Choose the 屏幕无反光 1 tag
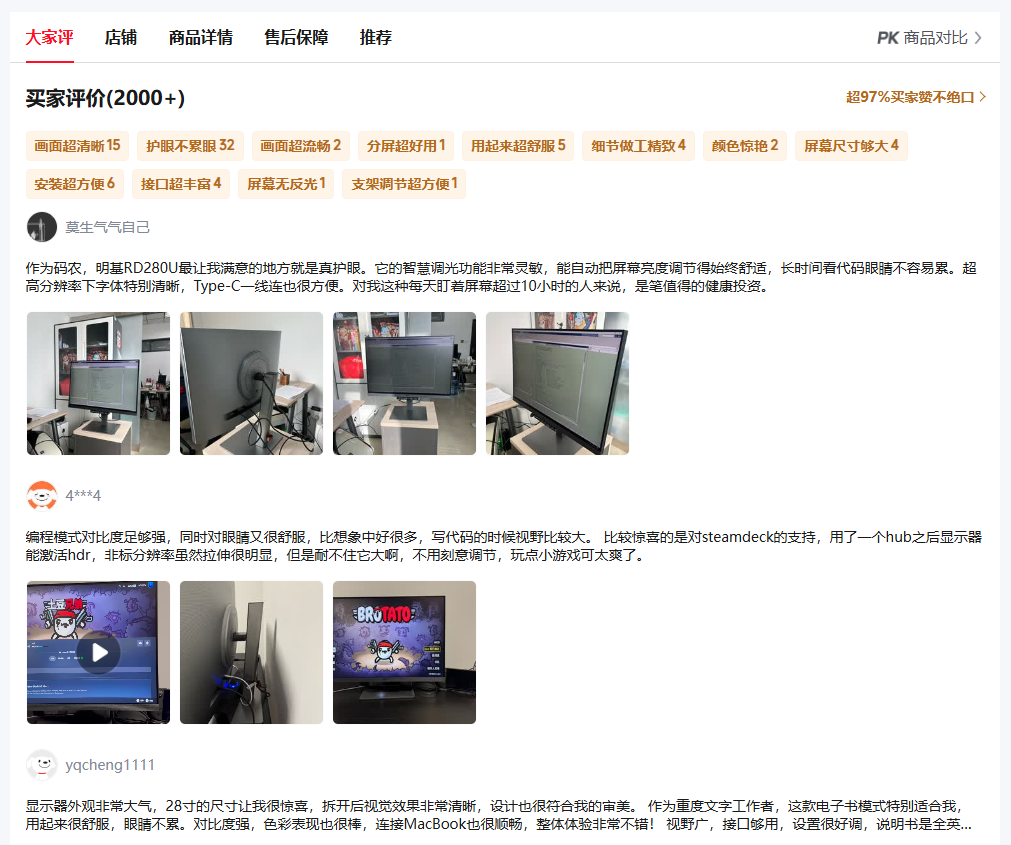1011x845 pixels. pyautogui.click(x=286, y=184)
